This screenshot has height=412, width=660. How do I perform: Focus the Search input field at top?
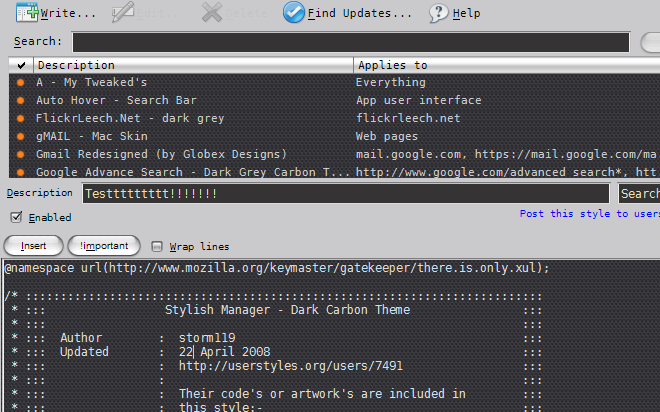(351, 42)
